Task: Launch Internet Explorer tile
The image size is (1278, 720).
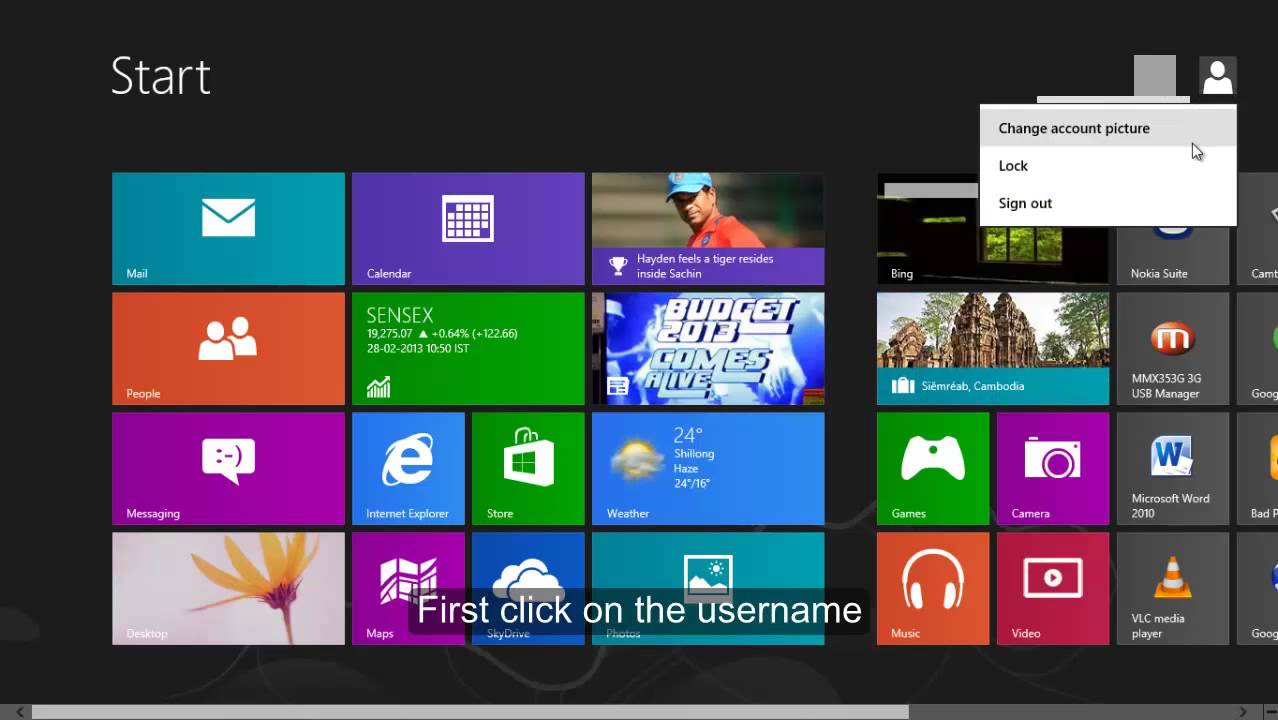Action: (408, 469)
